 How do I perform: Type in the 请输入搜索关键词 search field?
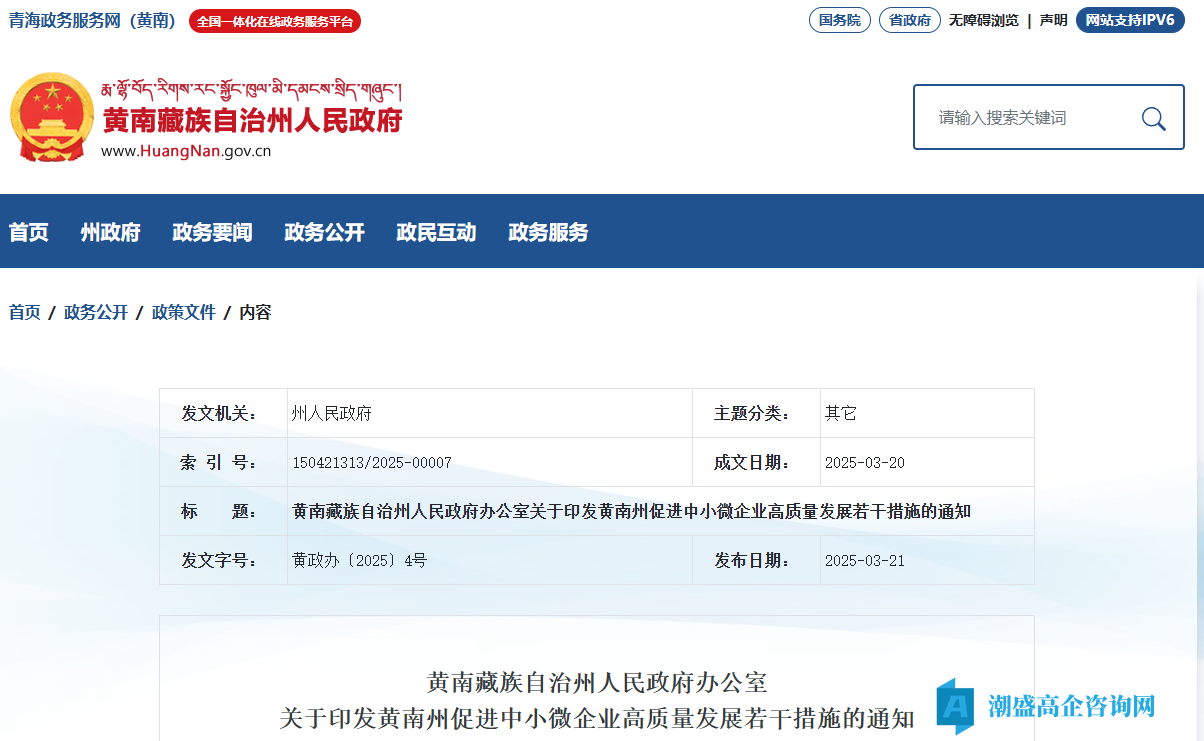[x=1025, y=118]
